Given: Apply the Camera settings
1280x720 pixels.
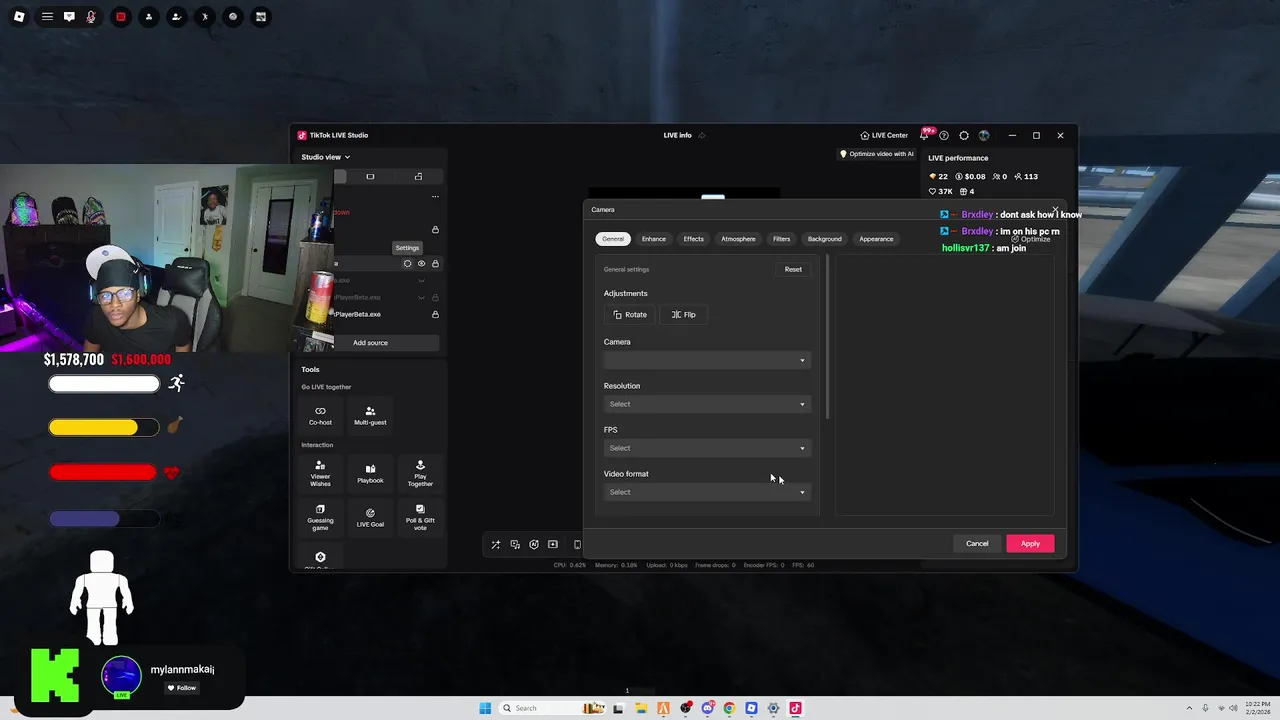Looking at the screenshot, I should point(1030,544).
